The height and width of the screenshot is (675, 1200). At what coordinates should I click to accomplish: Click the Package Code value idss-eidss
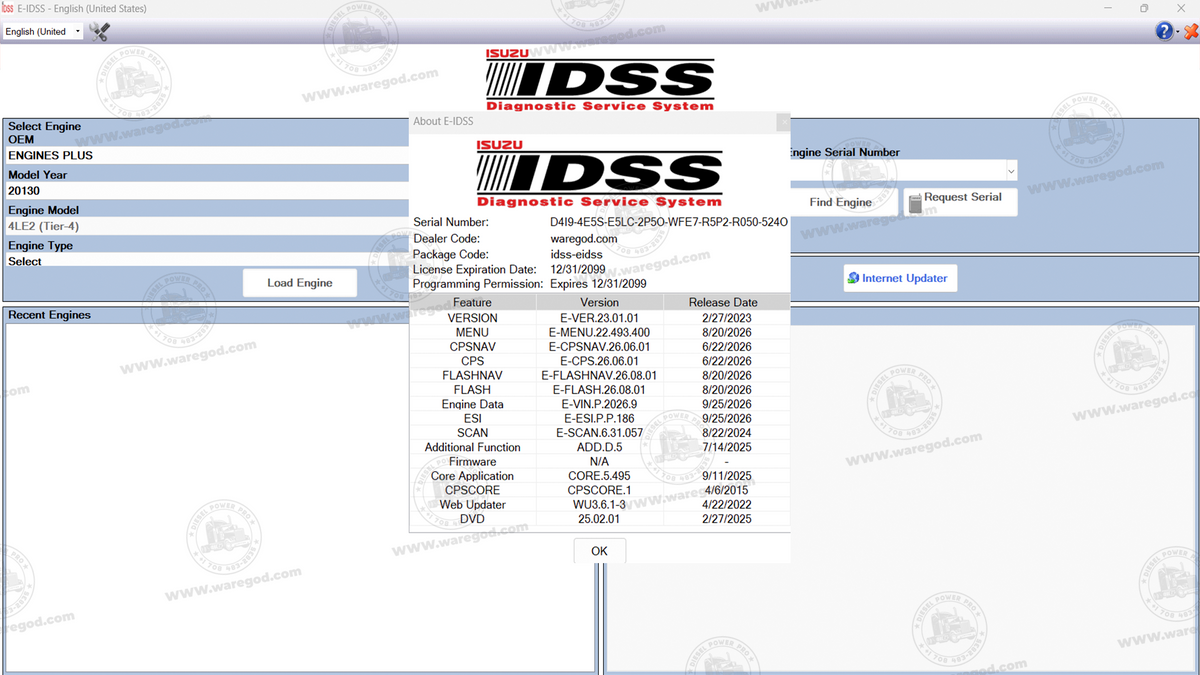click(578, 254)
